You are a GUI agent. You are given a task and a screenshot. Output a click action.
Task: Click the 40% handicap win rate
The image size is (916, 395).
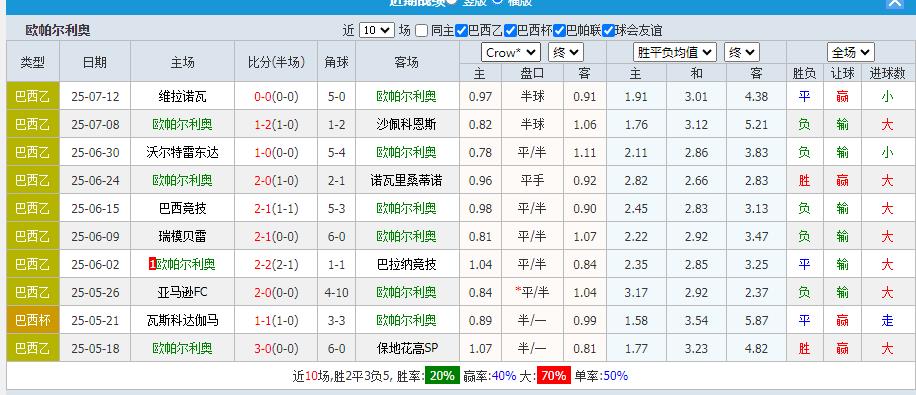[504, 376]
